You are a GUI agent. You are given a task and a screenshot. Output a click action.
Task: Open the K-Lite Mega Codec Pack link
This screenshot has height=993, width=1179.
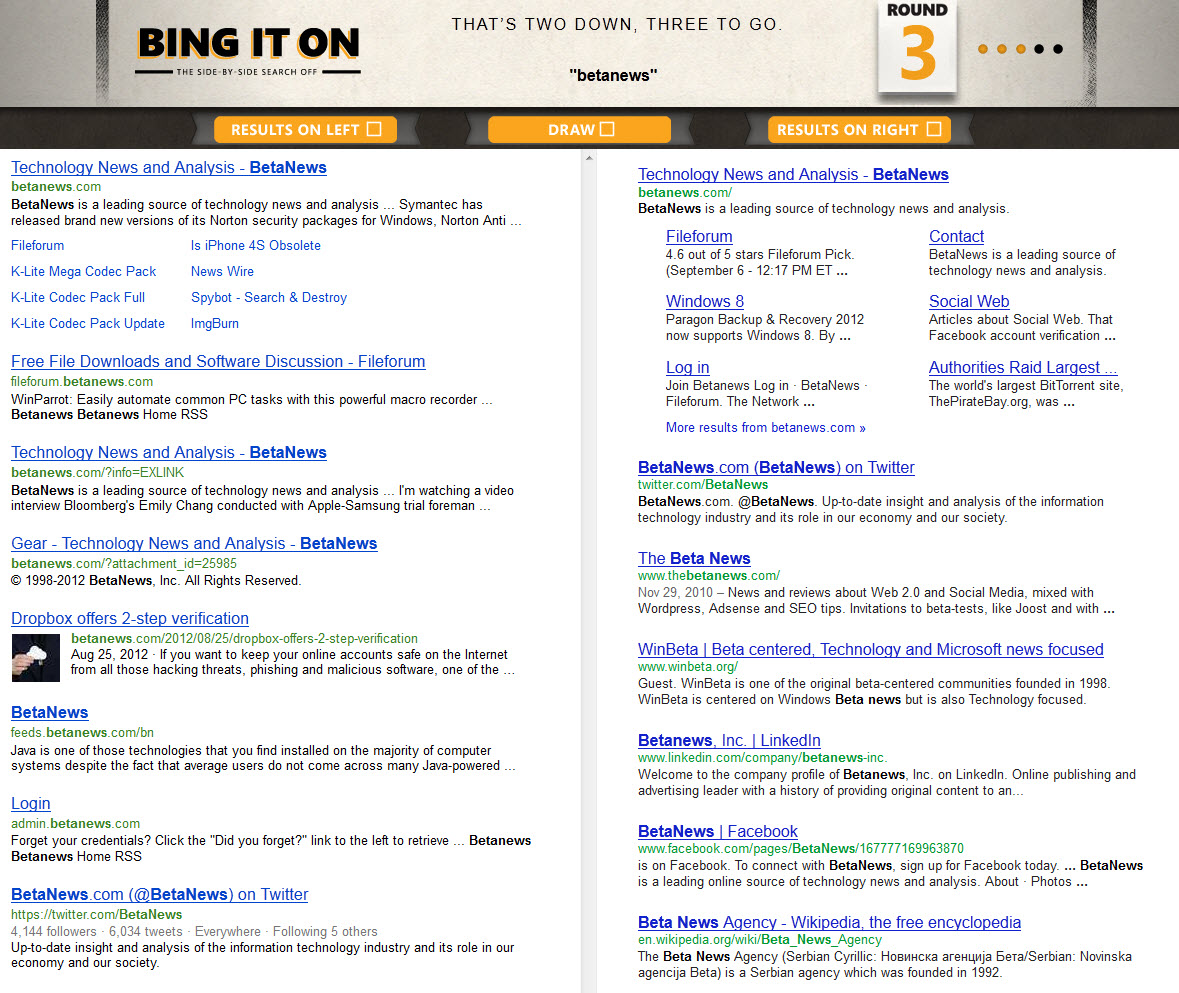click(83, 271)
